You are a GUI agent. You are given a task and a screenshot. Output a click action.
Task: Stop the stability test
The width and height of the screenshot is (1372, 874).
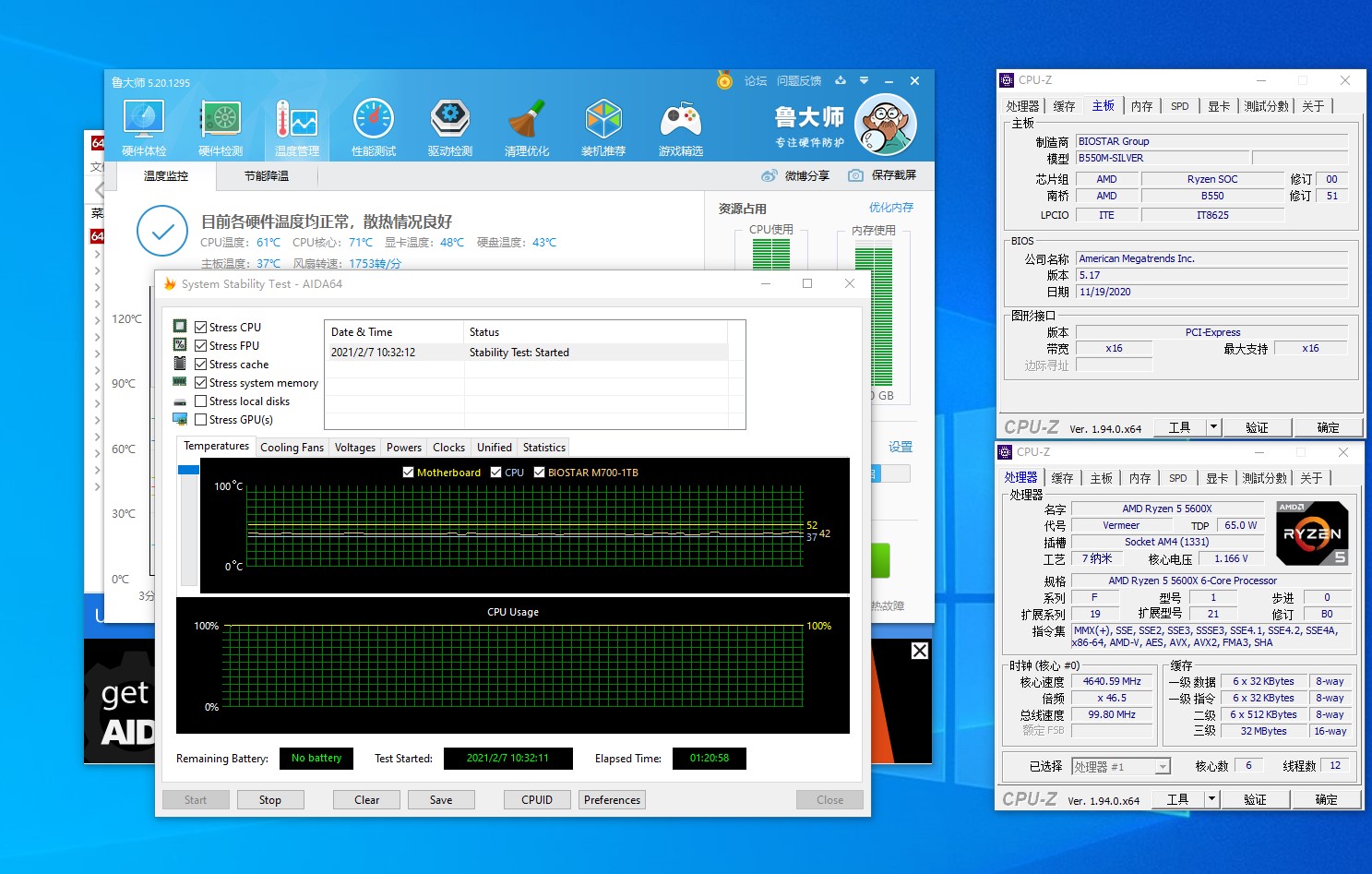(x=270, y=800)
